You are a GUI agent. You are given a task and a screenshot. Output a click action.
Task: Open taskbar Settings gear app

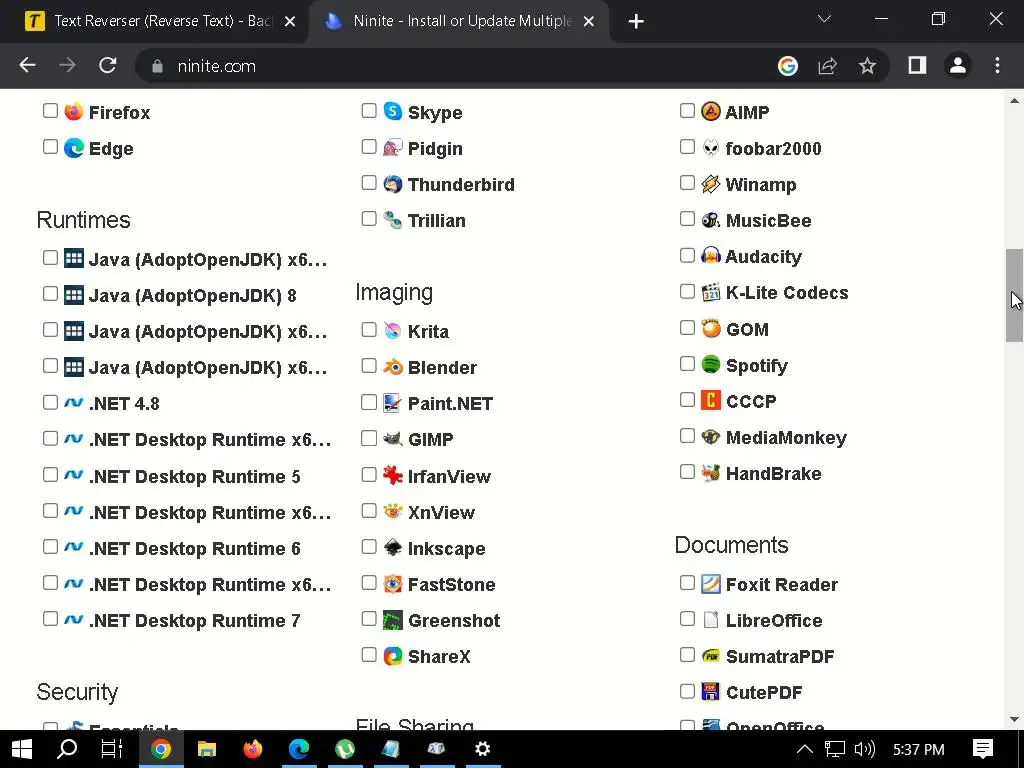pos(482,749)
